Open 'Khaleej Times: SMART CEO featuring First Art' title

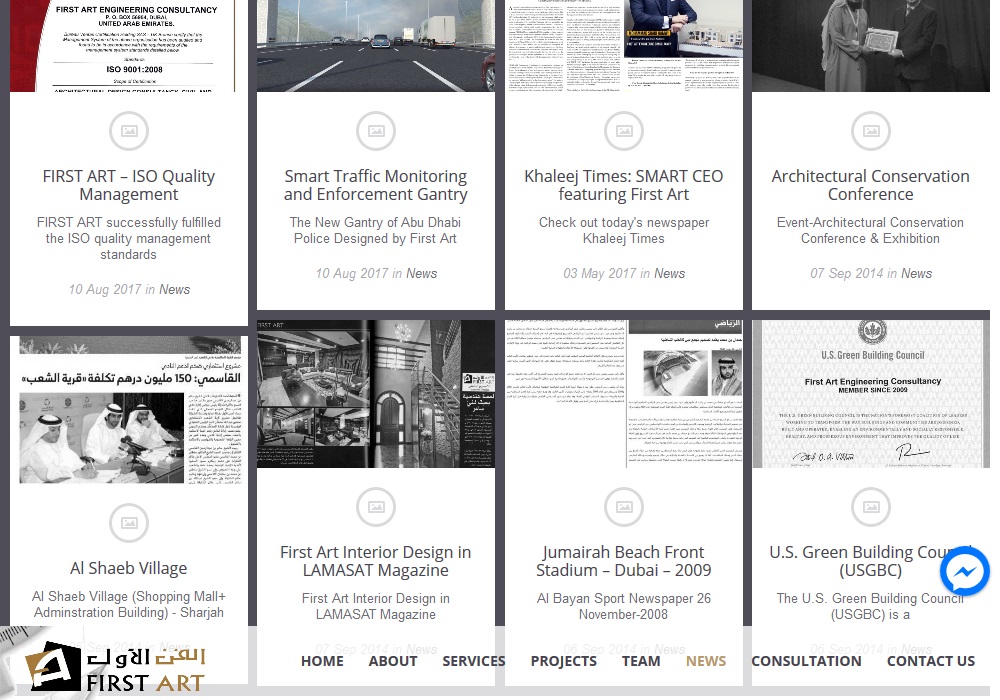pyautogui.click(x=624, y=185)
